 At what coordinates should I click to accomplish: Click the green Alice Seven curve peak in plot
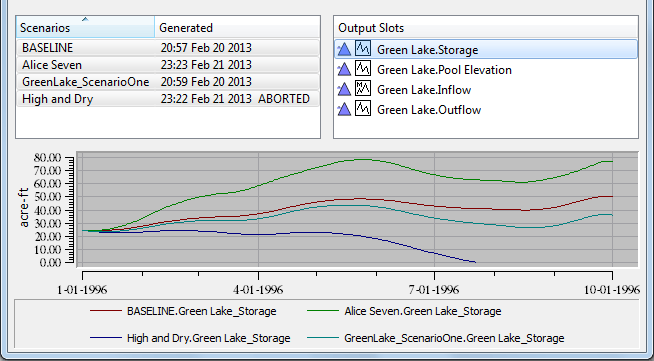point(362,159)
